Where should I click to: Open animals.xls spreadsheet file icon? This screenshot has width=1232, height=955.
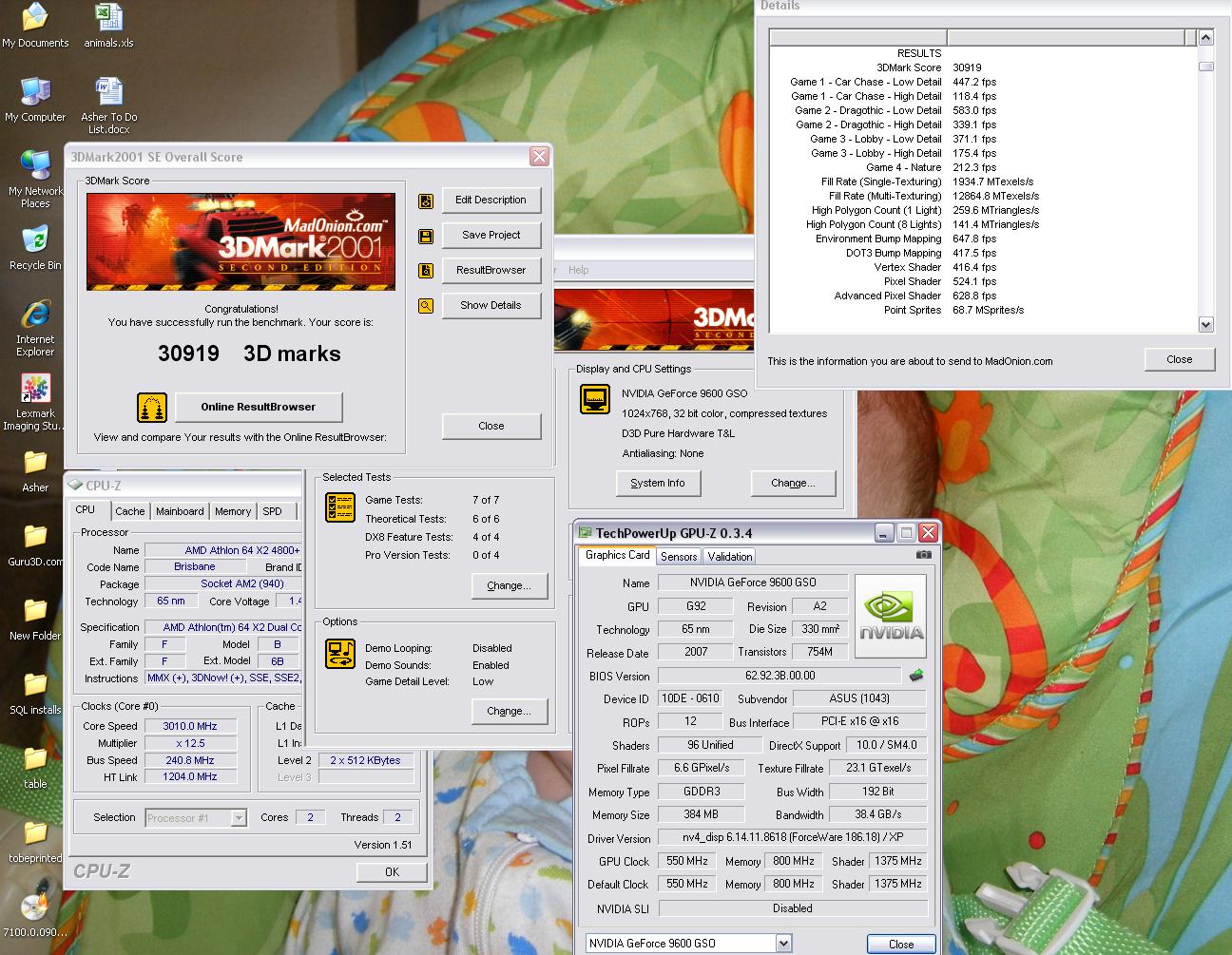(108, 26)
